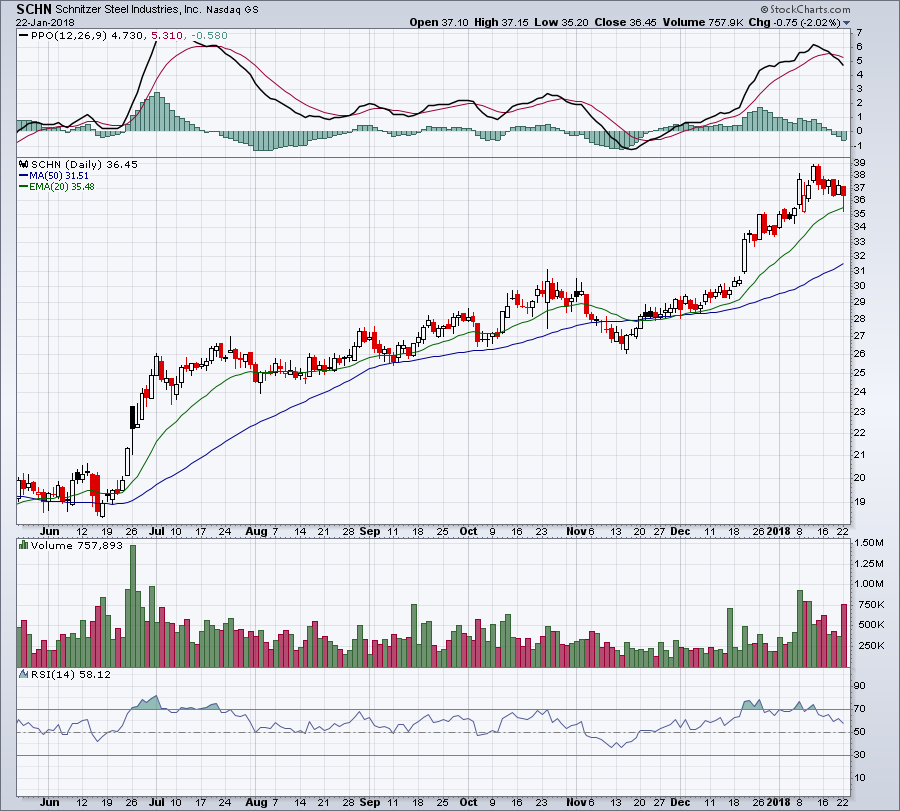Select the MA(50) 31.51 legend entry
Viewport: 900px width, 811px height.
[59, 176]
